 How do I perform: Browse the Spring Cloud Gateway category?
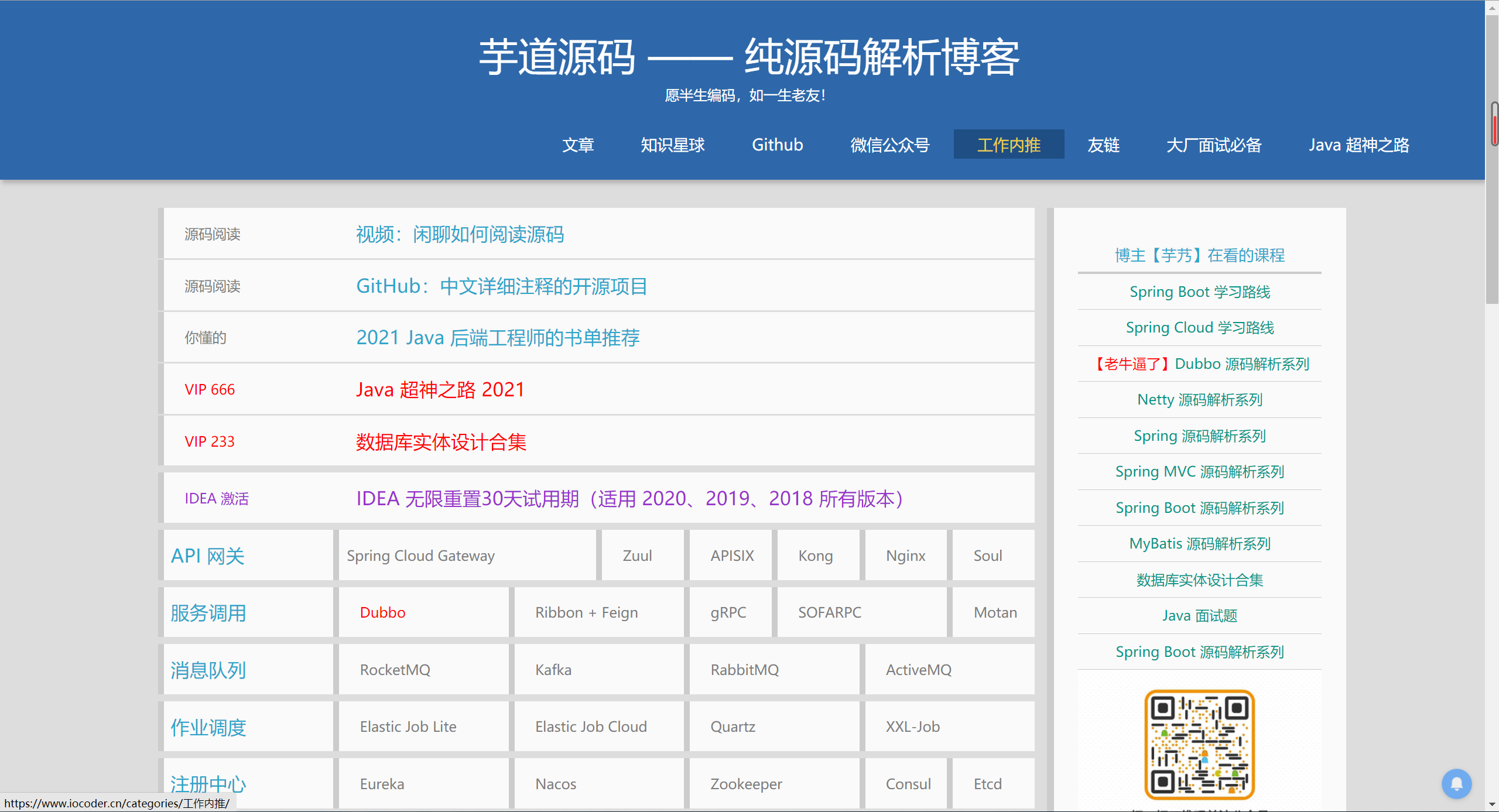[420, 555]
